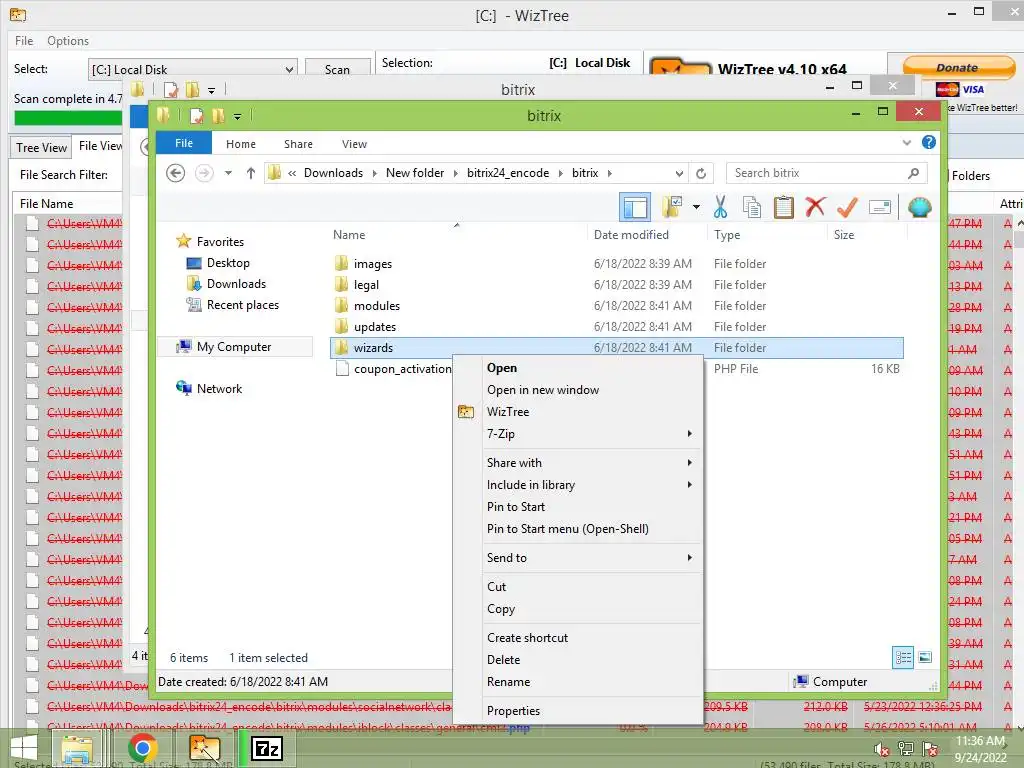Switch to large icons view toggle
This screenshot has height=768, width=1024.
(925, 658)
